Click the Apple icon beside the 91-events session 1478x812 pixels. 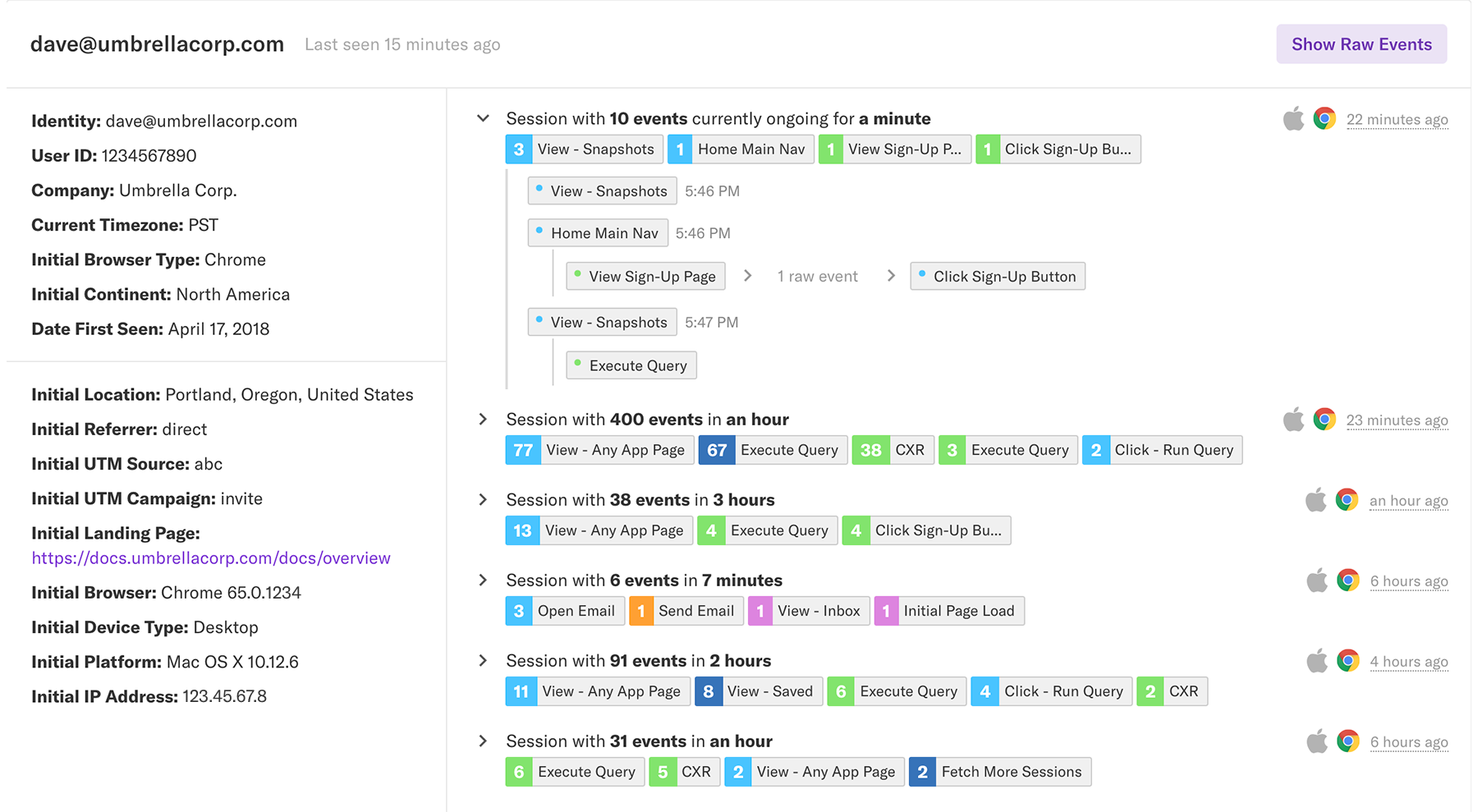[1316, 660]
